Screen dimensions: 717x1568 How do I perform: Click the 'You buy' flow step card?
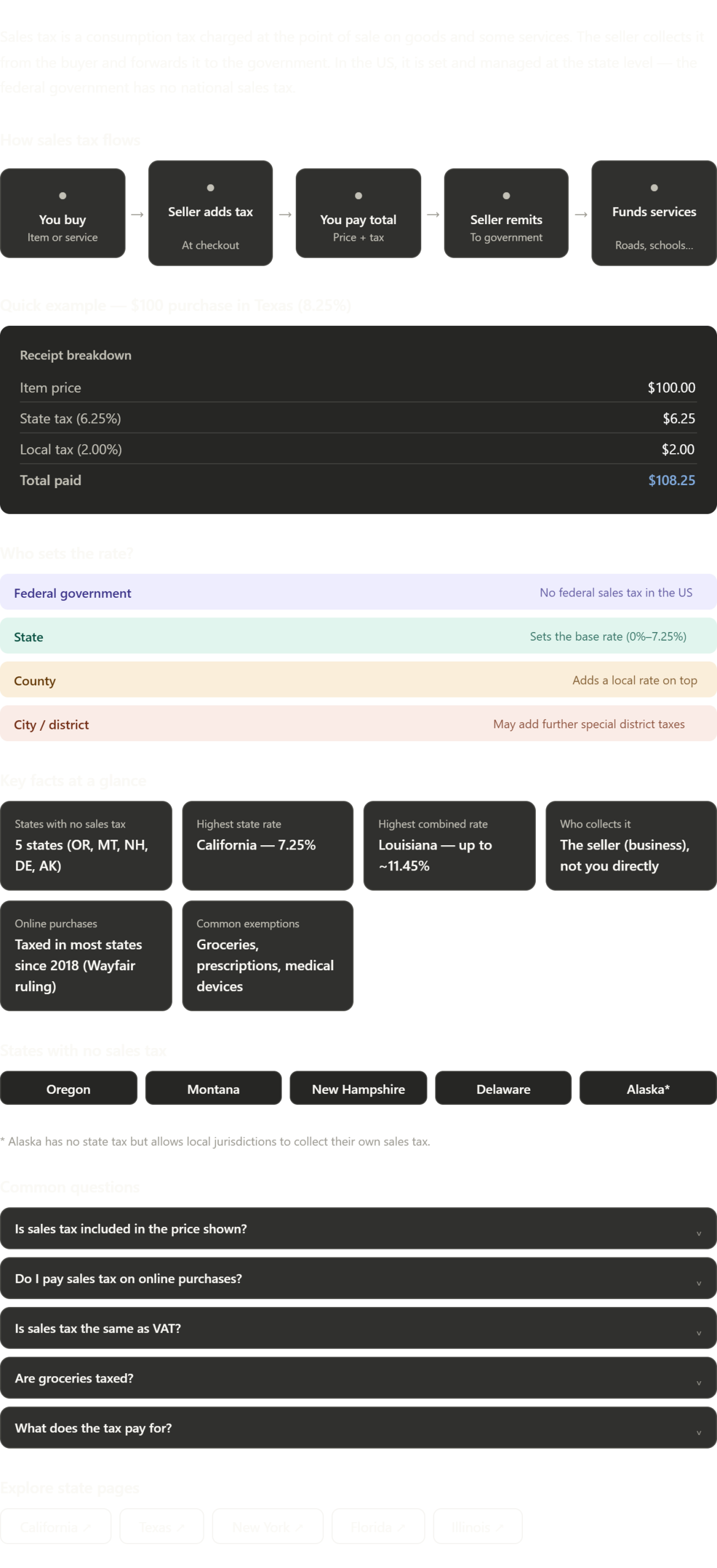(62, 213)
